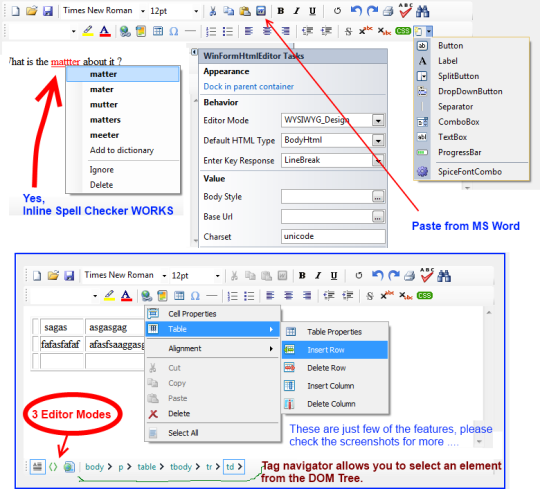Click the Omega special character icon in top toolbar
Screen dimensions: 540x489
[174, 31]
